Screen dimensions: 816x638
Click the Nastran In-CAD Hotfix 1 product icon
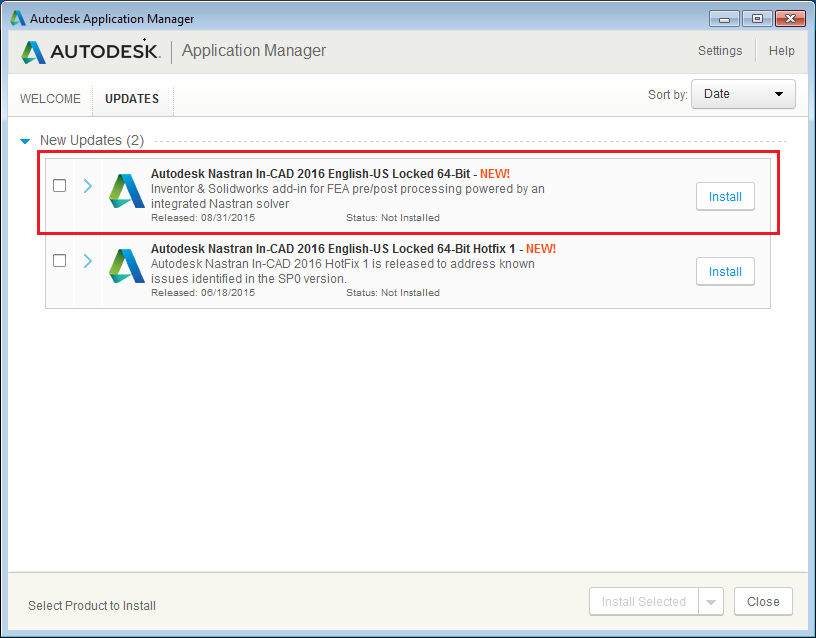[126, 266]
